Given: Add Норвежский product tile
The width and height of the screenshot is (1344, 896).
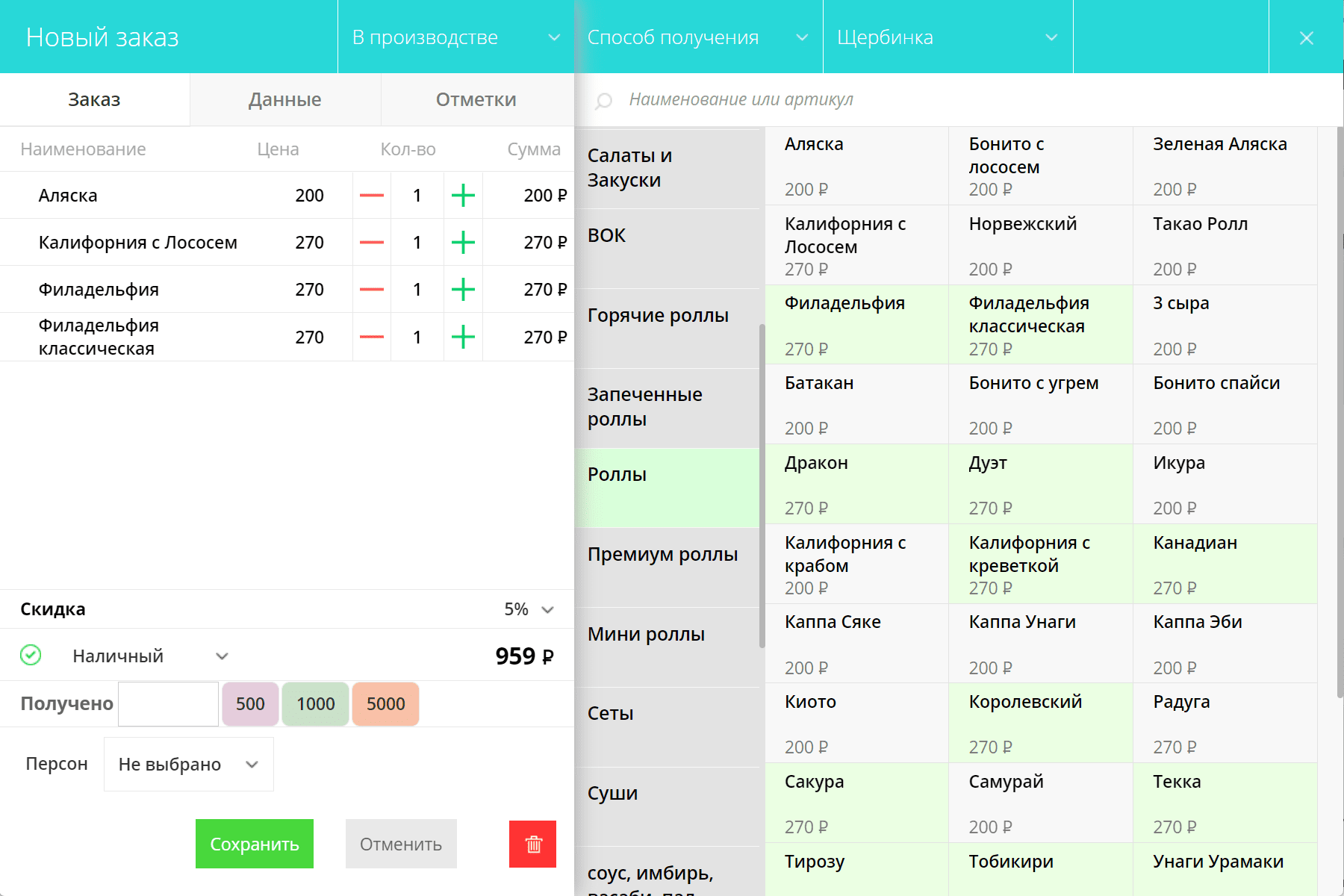Looking at the screenshot, I should pos(1041,245).
